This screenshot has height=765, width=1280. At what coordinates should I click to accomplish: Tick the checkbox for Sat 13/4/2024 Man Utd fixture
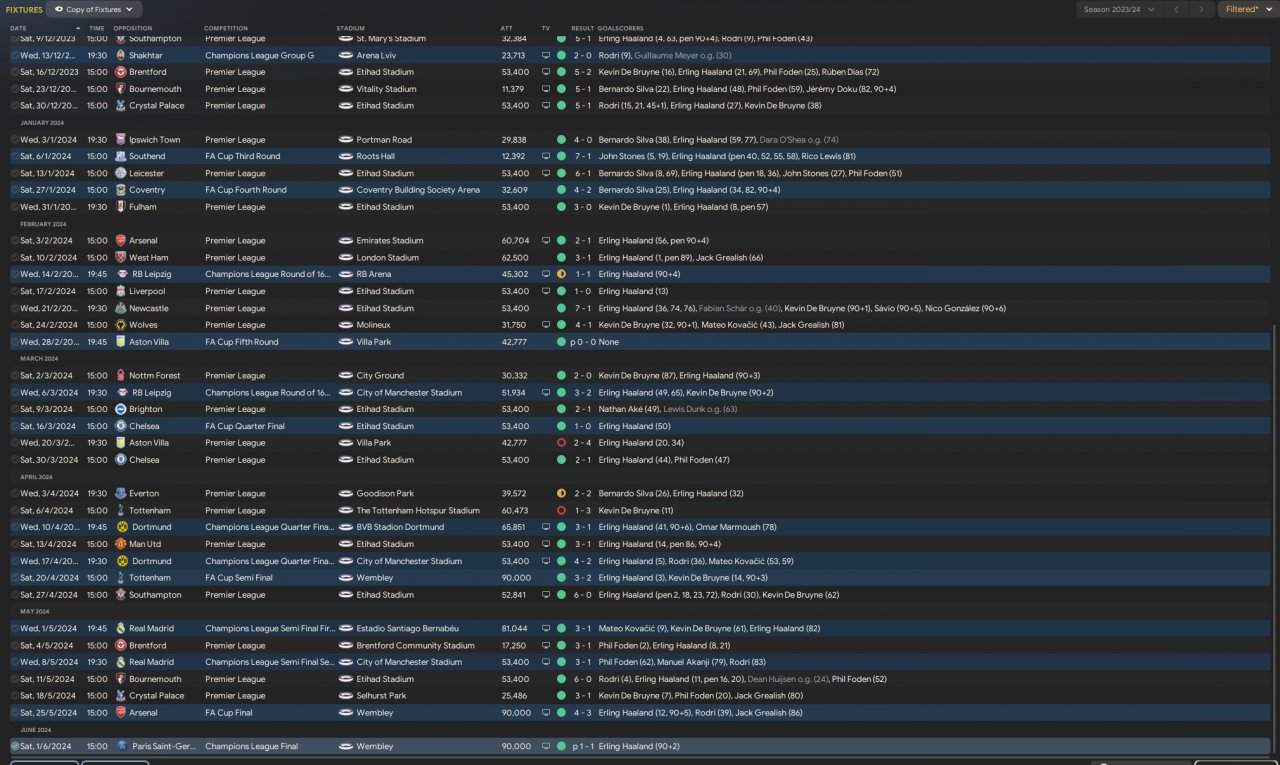pyautogui.click(x=15, y=544)
